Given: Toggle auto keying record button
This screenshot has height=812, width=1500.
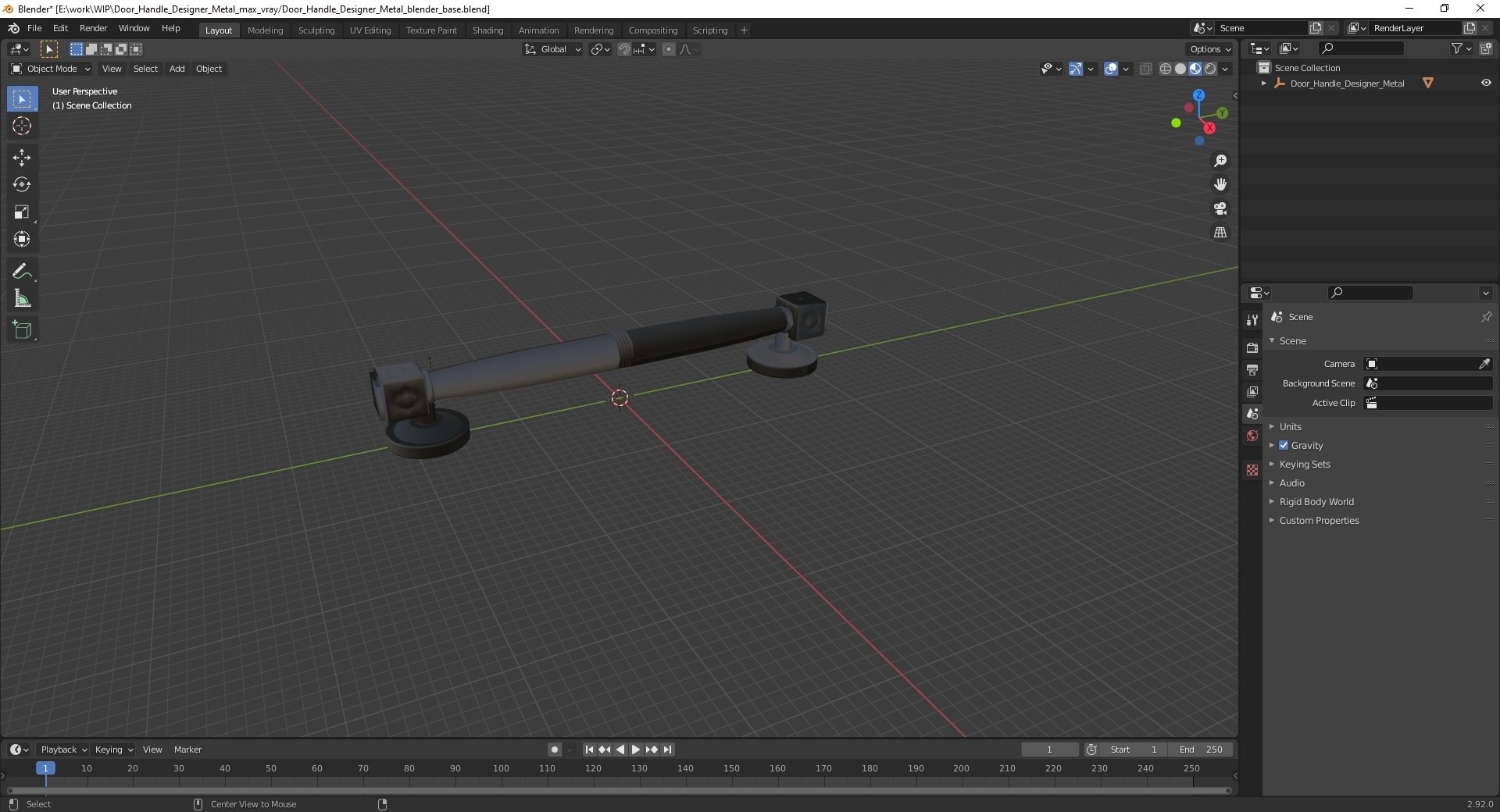Looking at the screenshot, I should pos(555,750).
